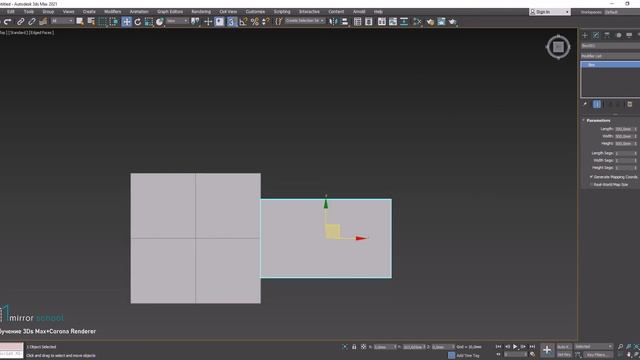Image resolution: width=640 pixels, height=360 pixels.
Task: Open Schematic View icon
Action: [404, 22]
